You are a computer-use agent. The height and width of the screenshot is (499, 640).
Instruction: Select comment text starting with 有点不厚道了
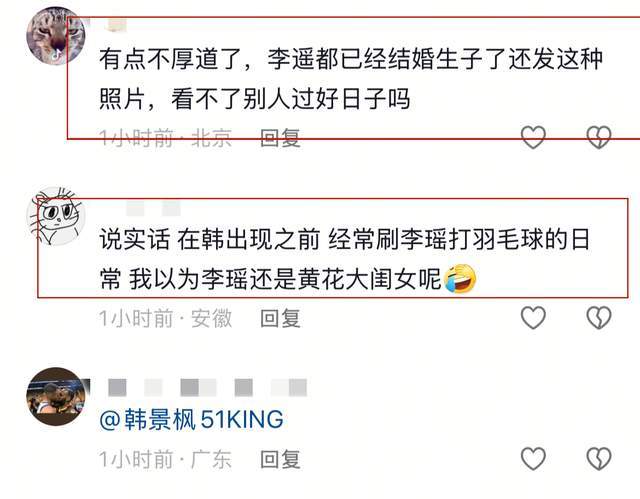(x=351, y=79)
